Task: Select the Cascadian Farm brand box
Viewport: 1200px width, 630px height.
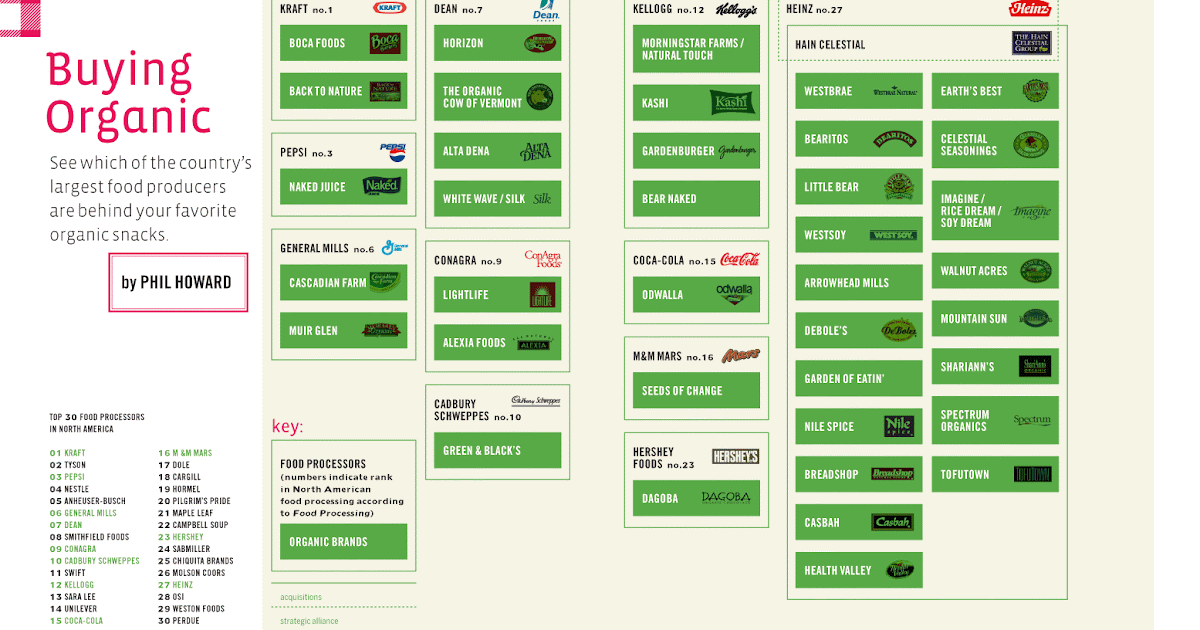Action: (343, 283)
